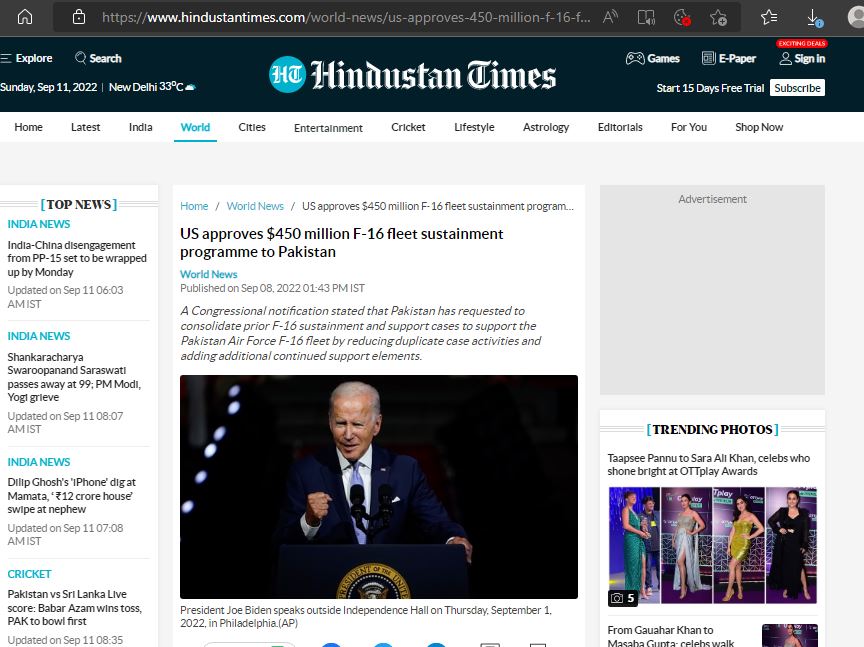This screenshot has height=647, width=864.
Task: Click the 'Published on Sep 08, 2022 01:43 PM IST' text
Action: [272, 288]
